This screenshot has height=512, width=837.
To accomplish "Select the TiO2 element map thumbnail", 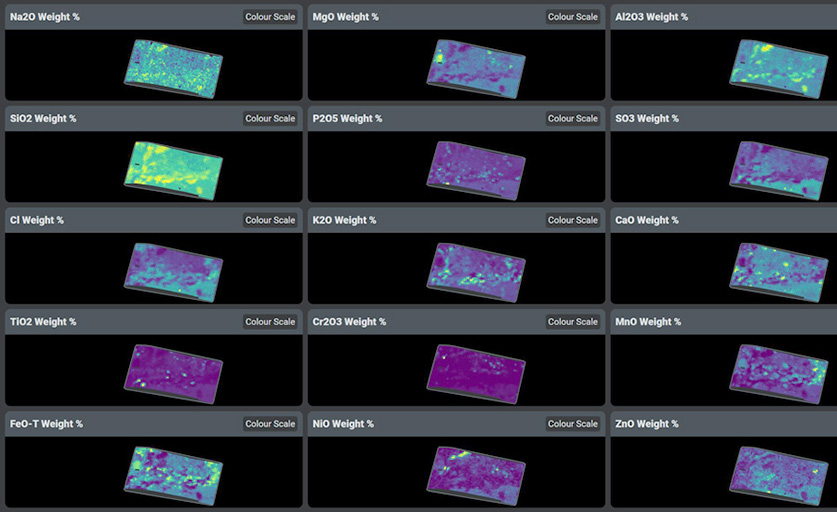I will [x=173, y=374].
